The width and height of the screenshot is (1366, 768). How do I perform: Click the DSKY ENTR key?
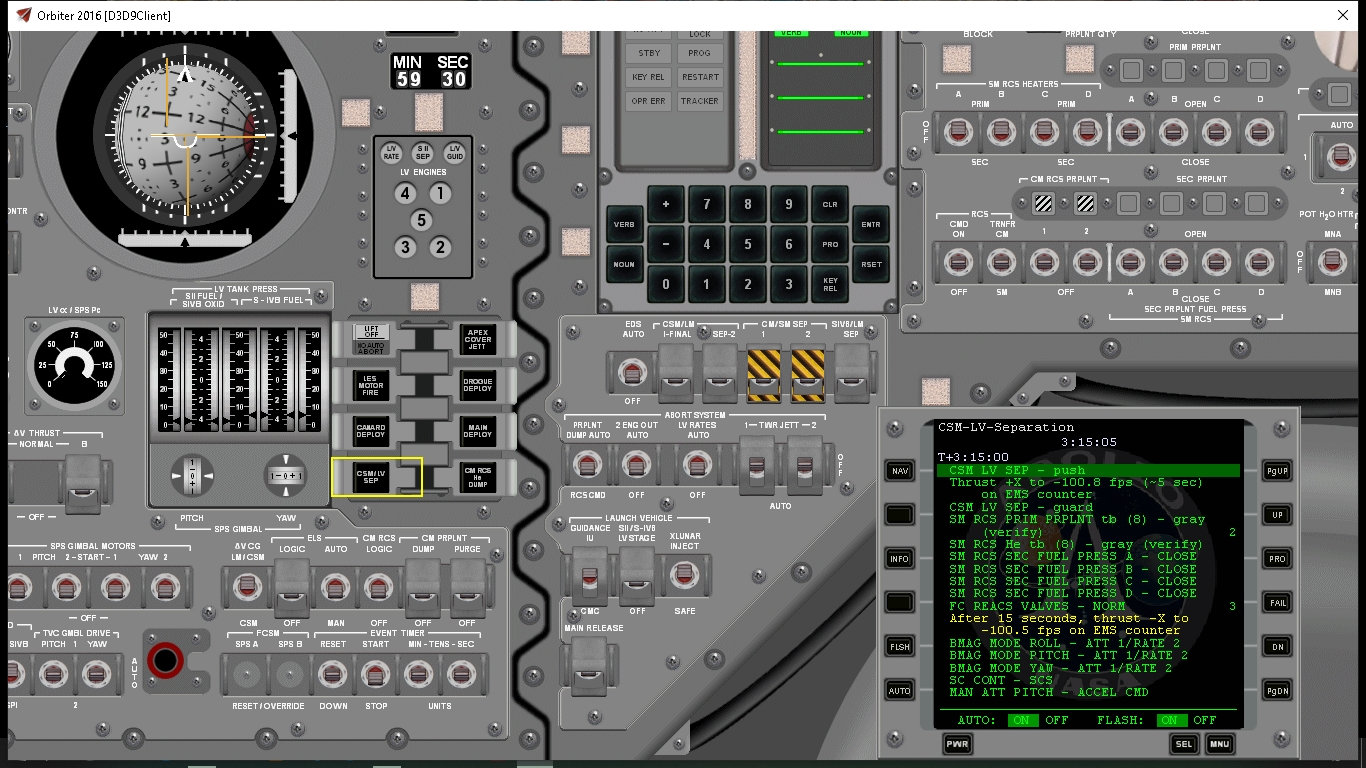[870, 224]
